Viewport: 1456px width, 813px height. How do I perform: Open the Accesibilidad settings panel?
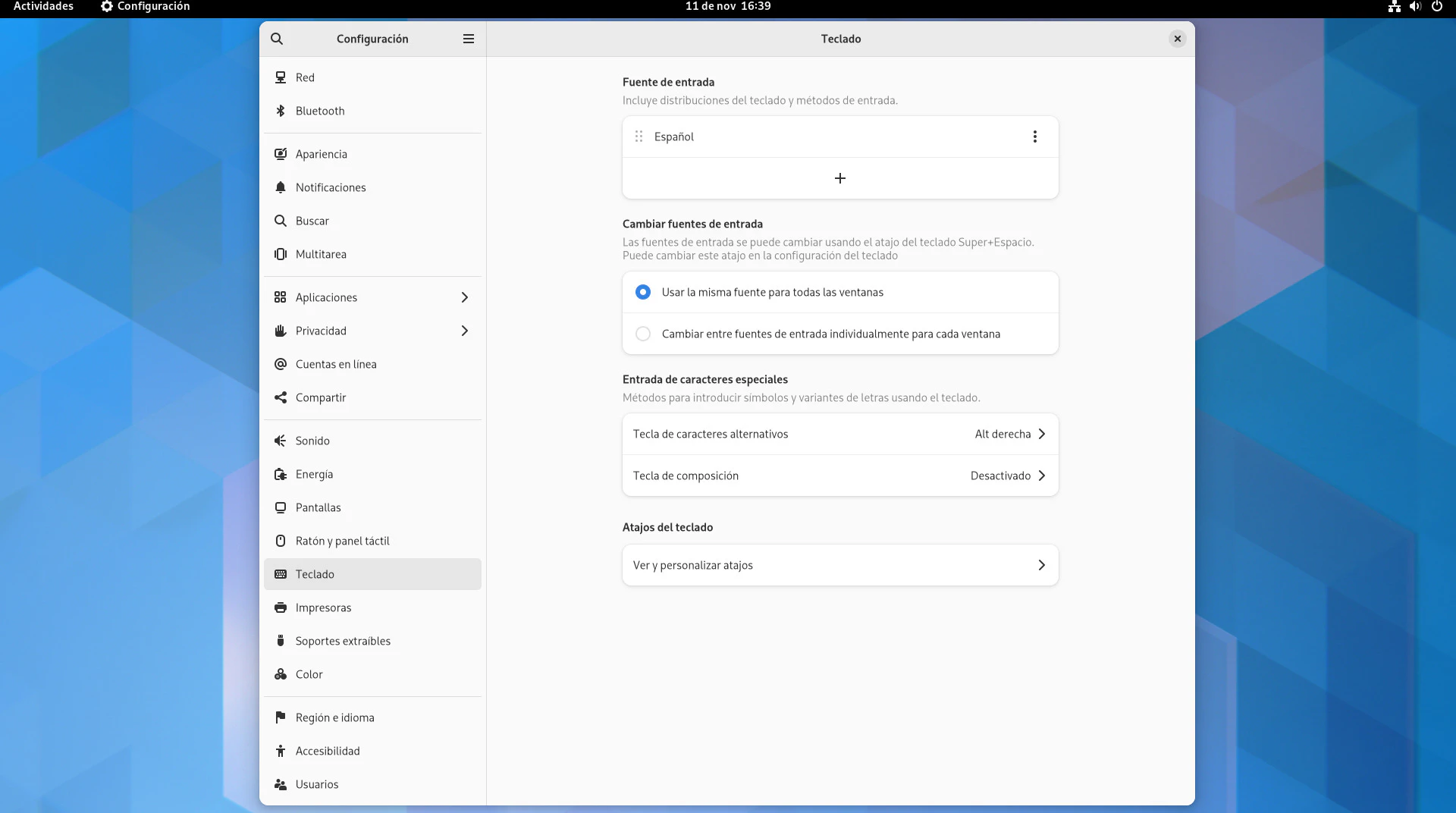pyautogui.click(x=328, y=751)
